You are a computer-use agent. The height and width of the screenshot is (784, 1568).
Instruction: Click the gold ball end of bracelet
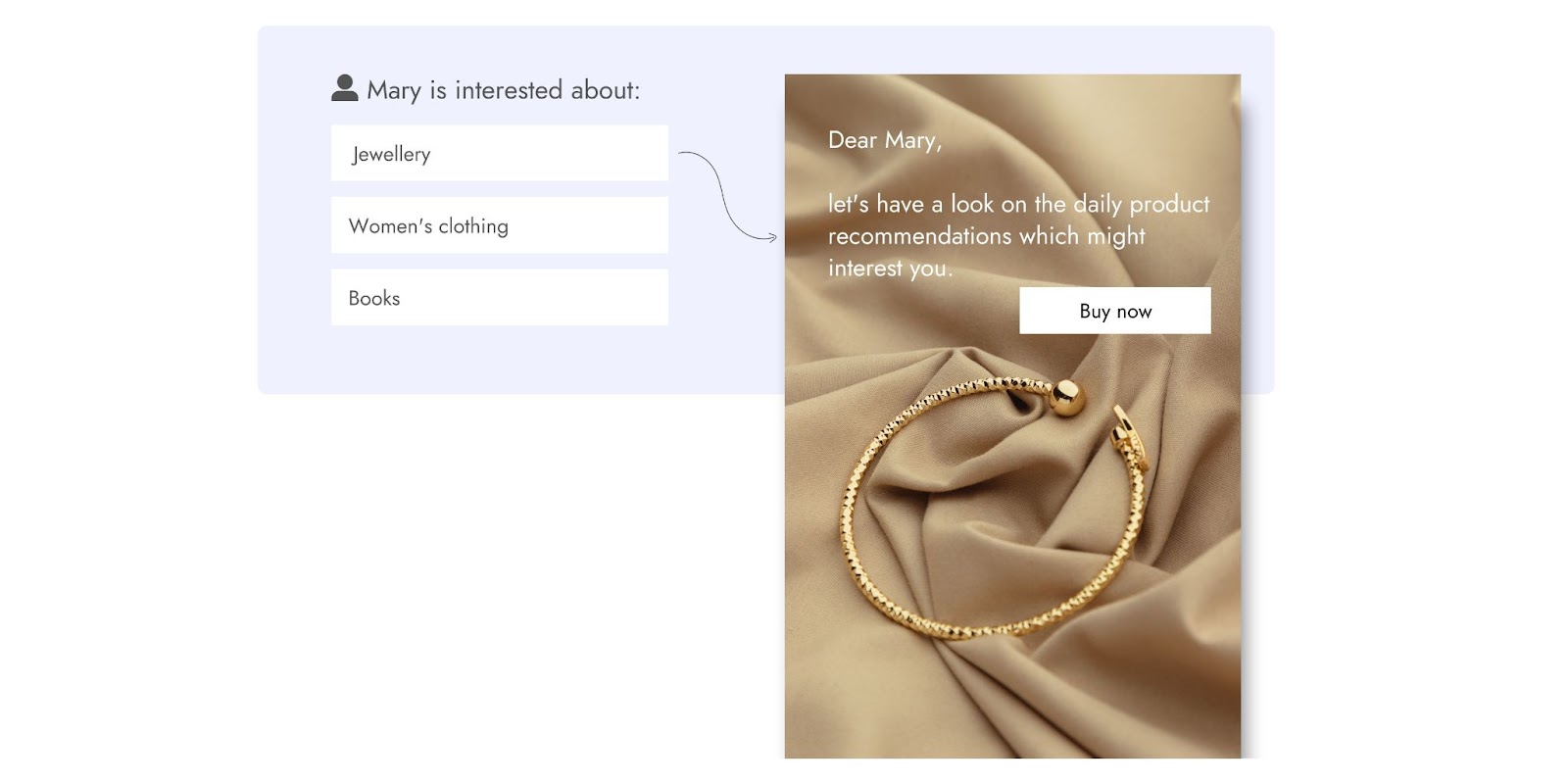(x=1066, y=397)
